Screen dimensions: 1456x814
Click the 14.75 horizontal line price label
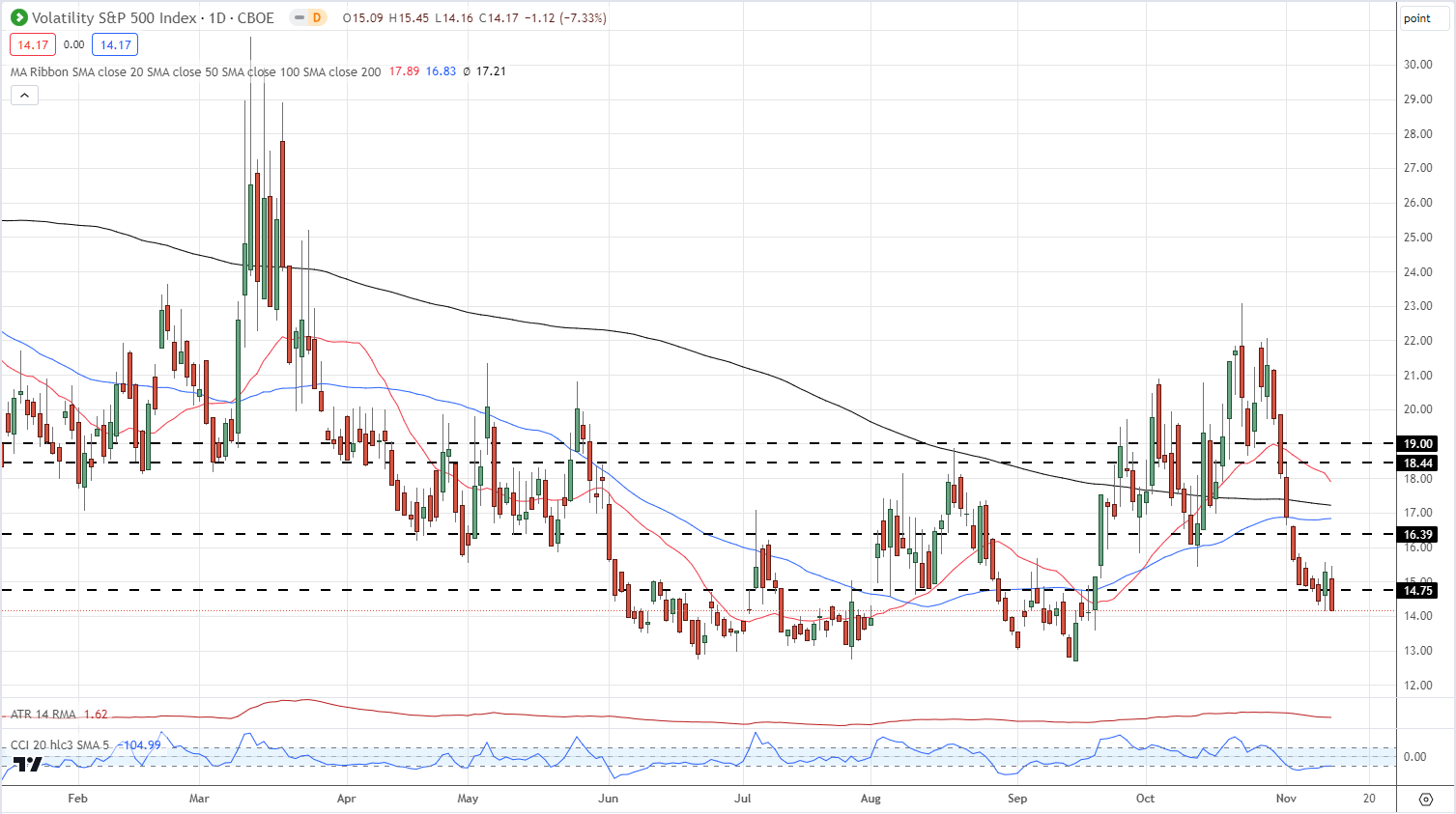[1418, 591]
